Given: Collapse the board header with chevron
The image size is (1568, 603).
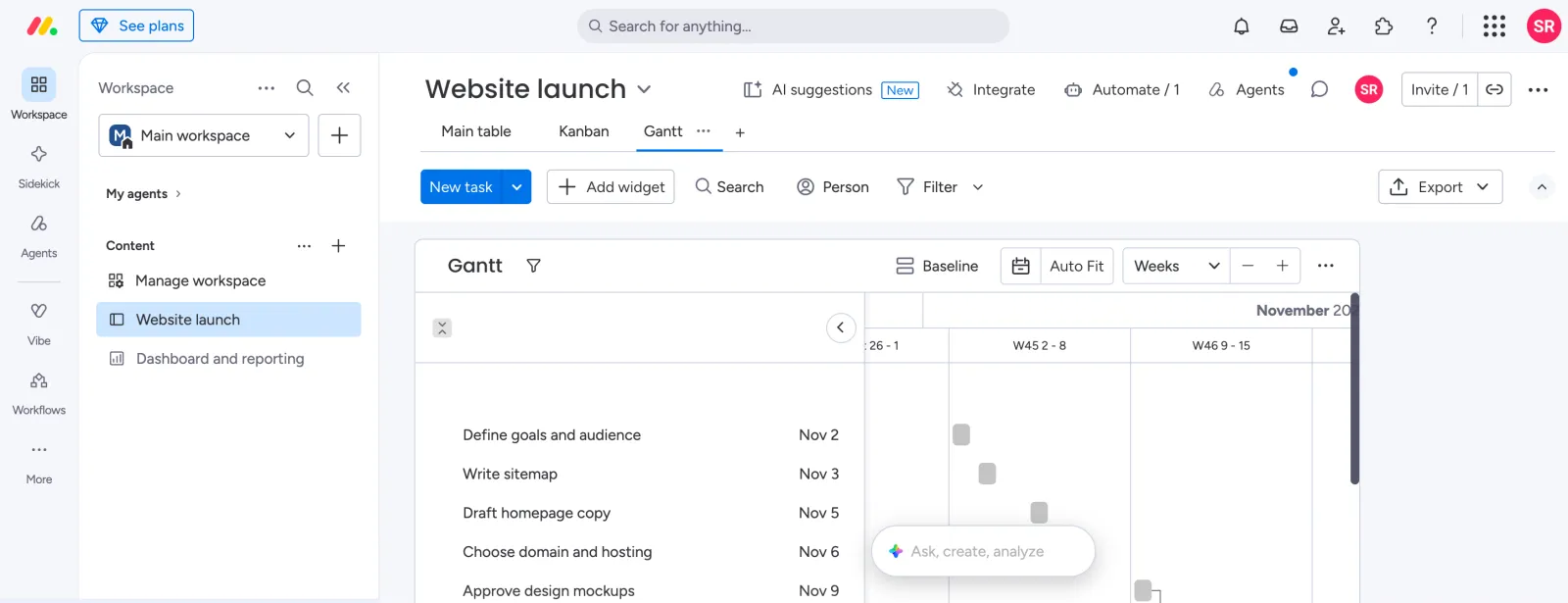Looking at the screenshot, I should coord(1542,187).
